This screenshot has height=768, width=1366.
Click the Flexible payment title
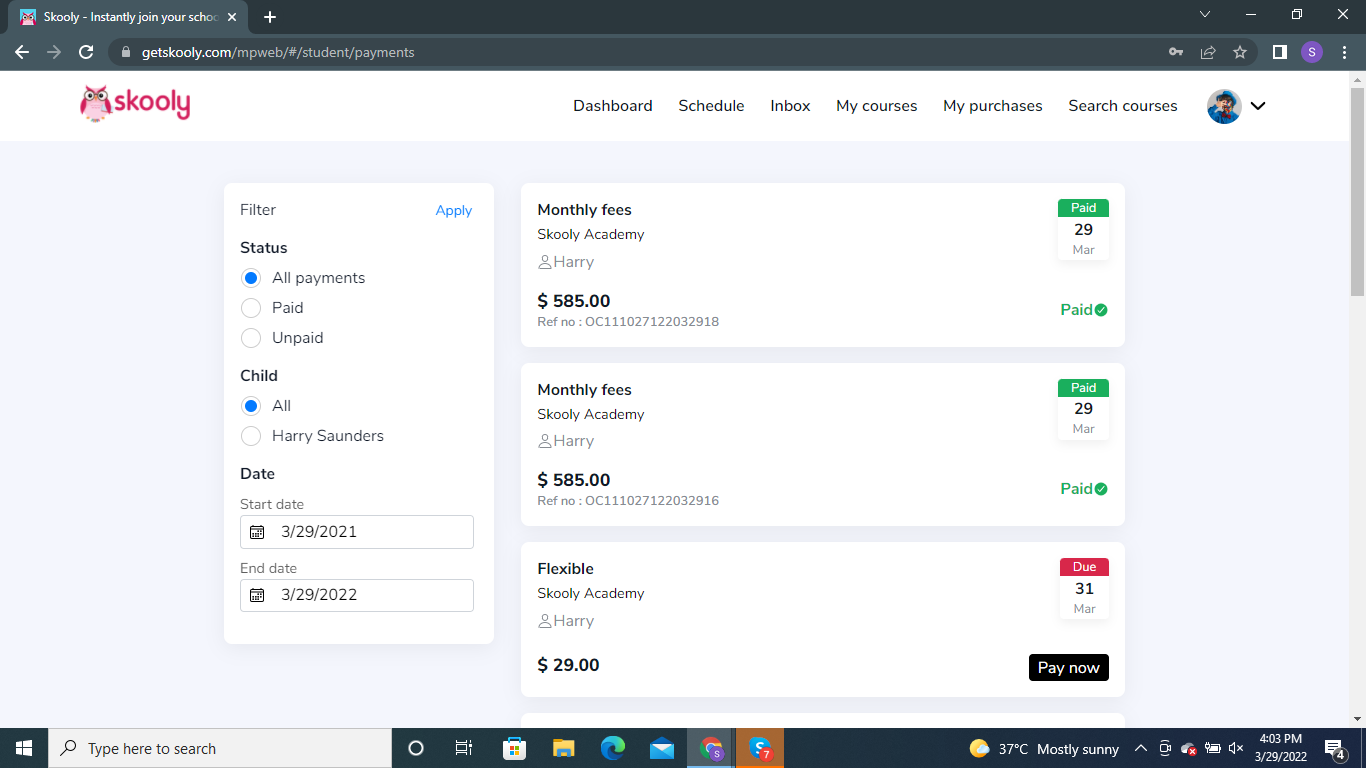(x=565, y=569)
